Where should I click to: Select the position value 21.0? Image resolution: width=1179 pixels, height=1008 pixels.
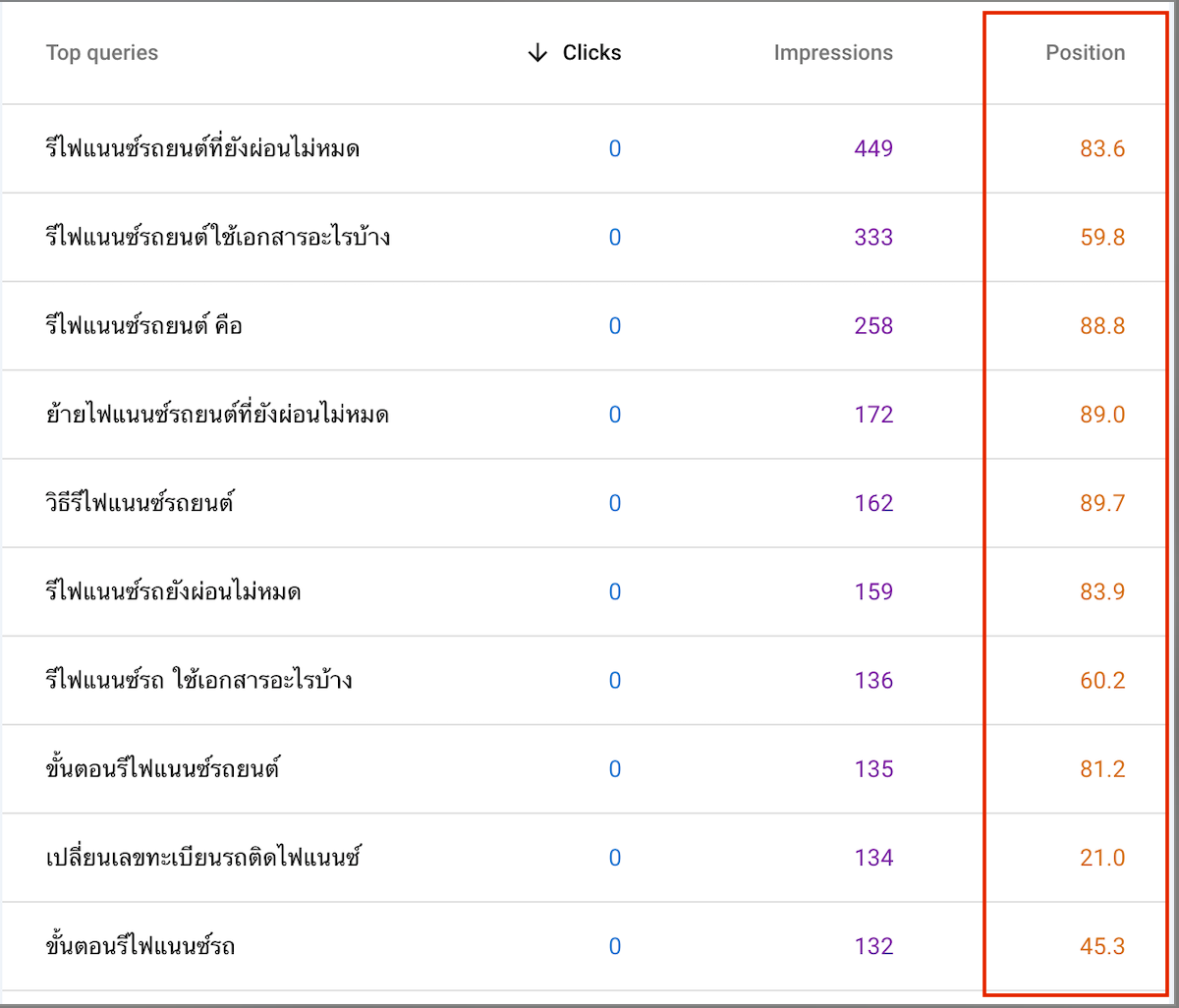(x=1105, y=858)
